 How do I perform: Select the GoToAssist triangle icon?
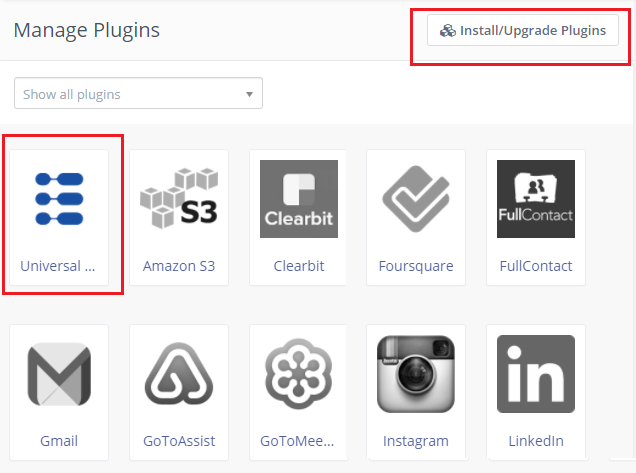coord(179,374)
